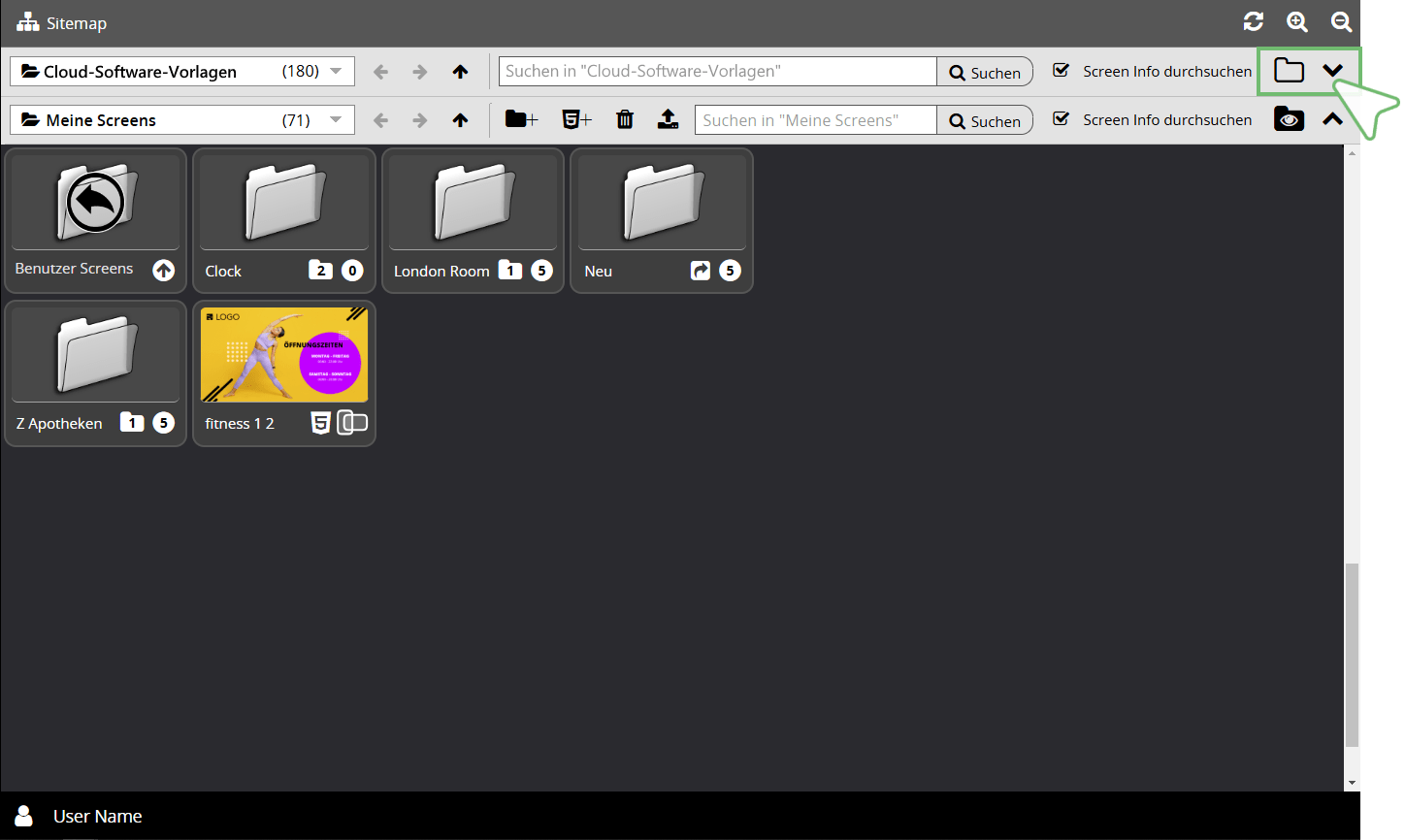Click the trash delete icon
Screen dimensions: 1405x840
(x=625, y=119)
